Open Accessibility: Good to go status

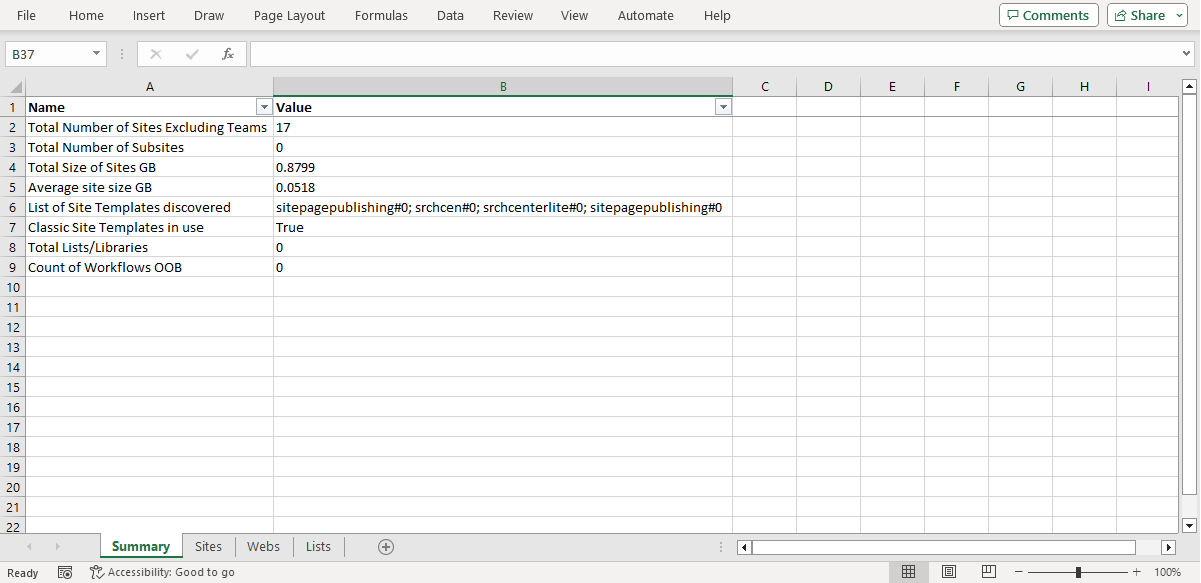click(x=162, y=572)
